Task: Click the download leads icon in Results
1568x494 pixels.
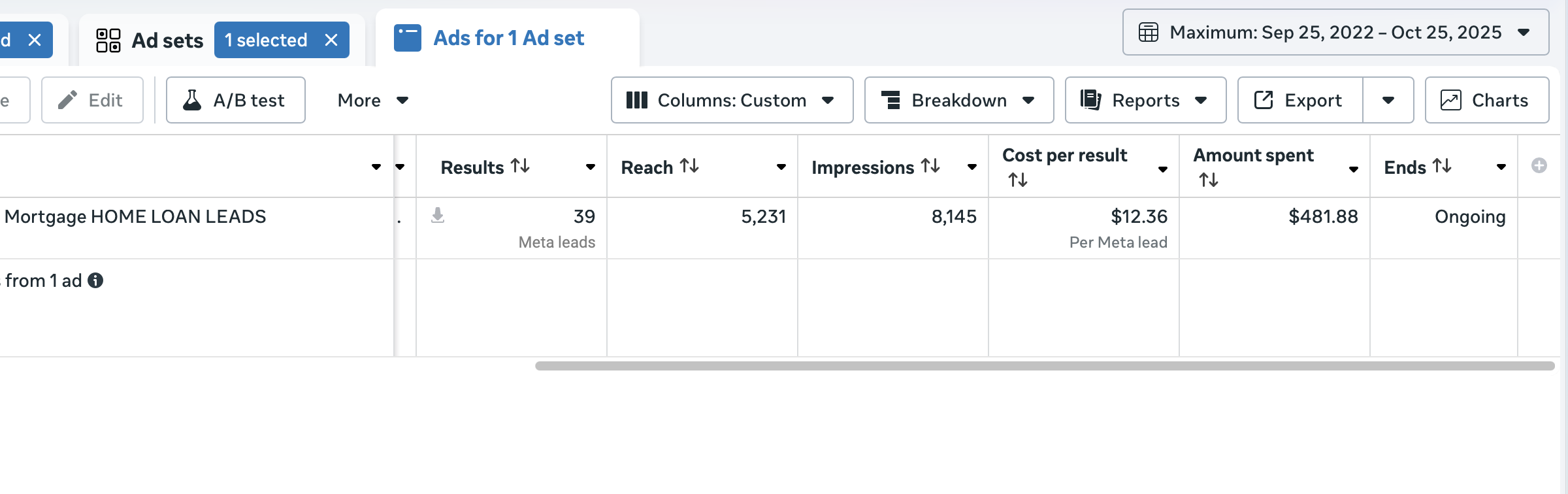Action: point(438,215)
